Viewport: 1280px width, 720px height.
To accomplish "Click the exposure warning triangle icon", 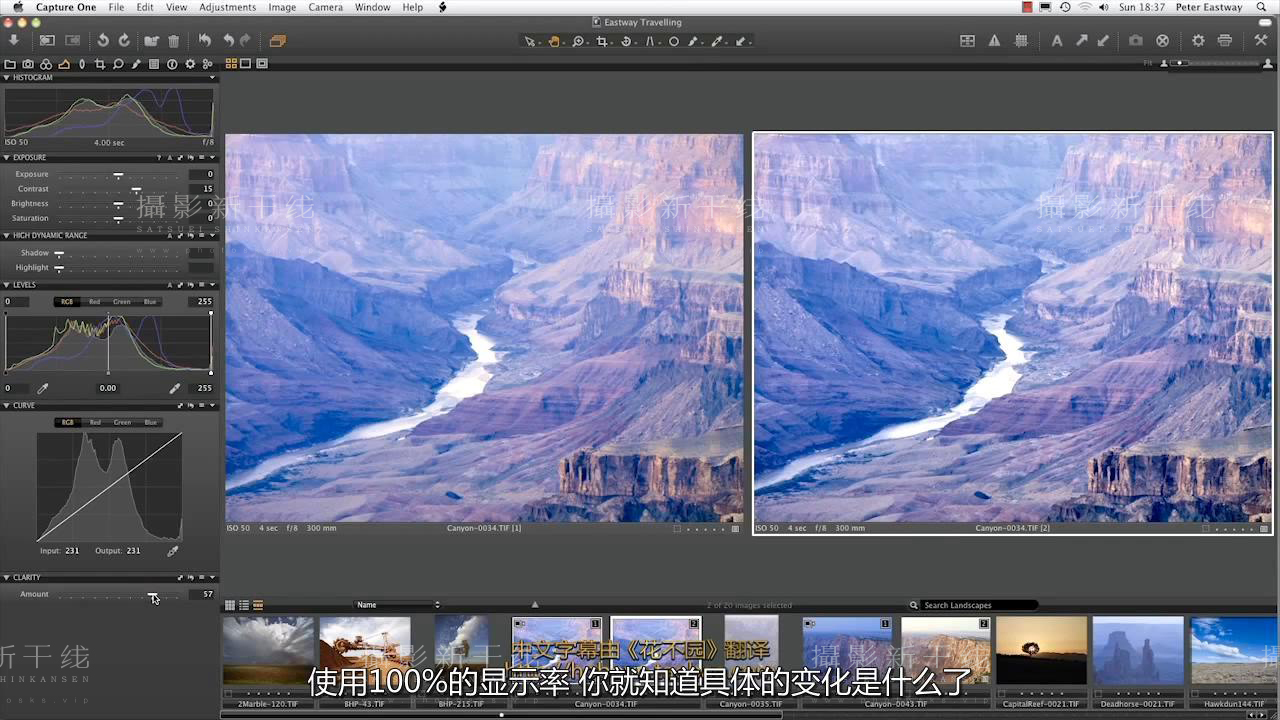I will tap(994, 41).
